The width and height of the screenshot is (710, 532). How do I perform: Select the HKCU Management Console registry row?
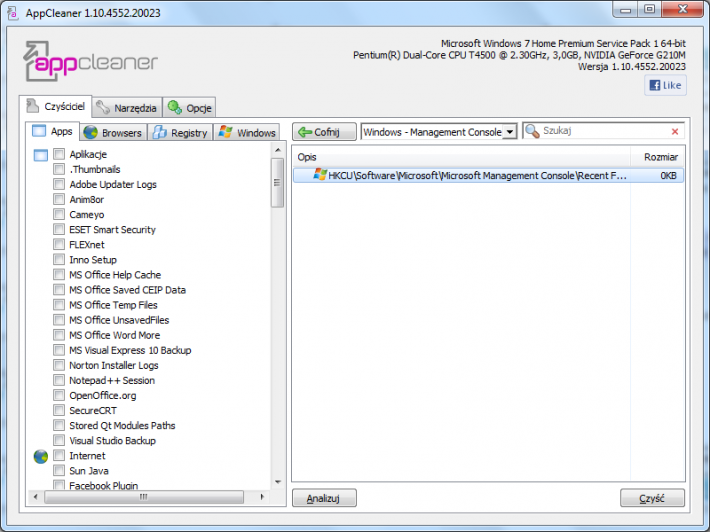point(488,175)
